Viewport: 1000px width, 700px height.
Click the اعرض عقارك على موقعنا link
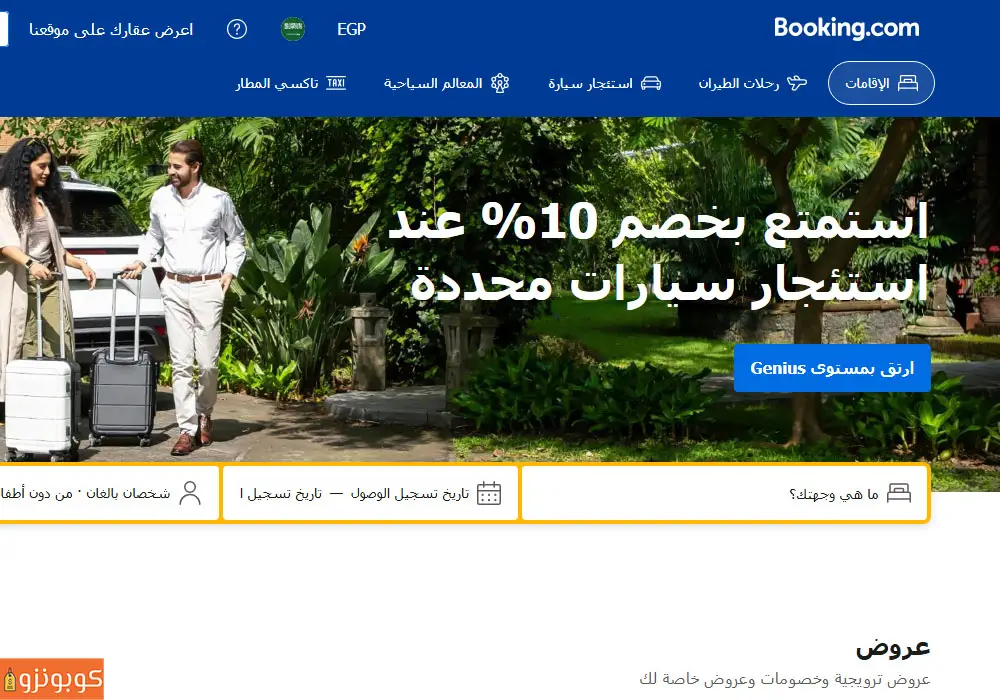tap(111, 30)
